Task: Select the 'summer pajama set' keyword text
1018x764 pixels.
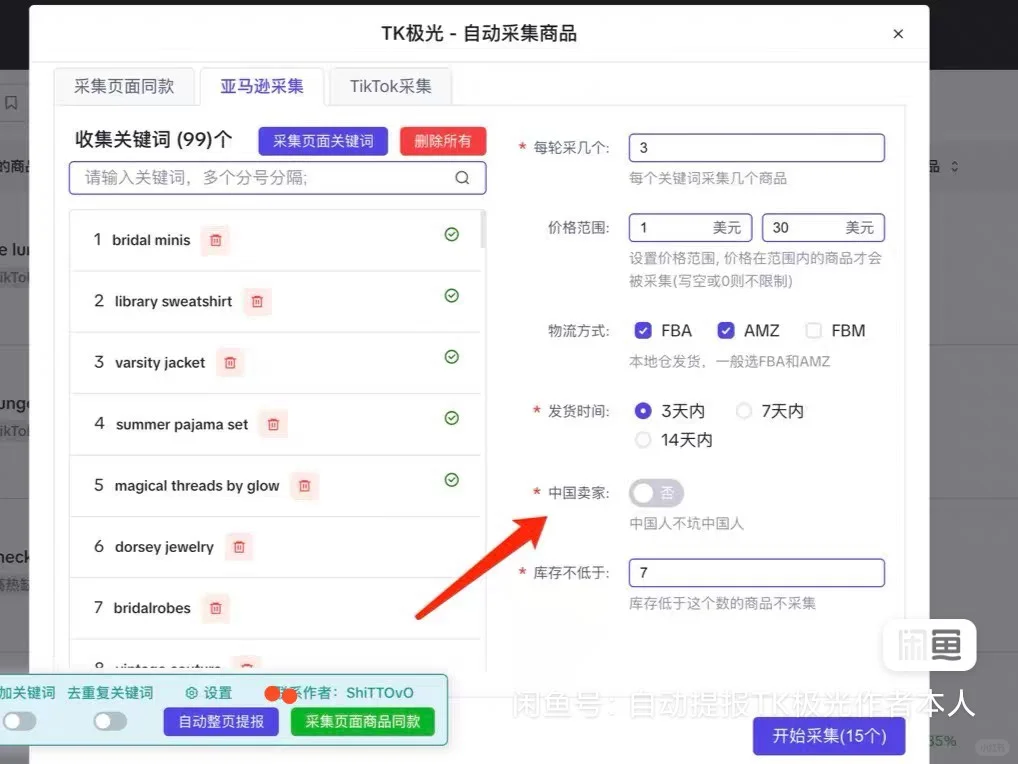Action: 182,425
